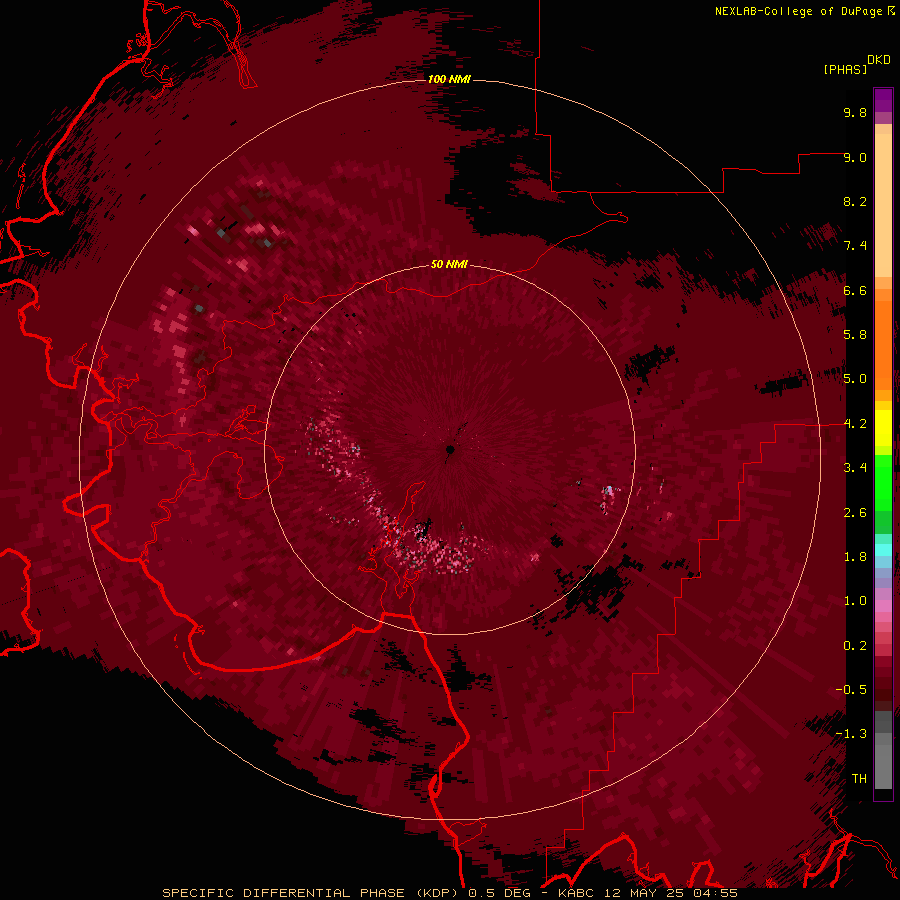Select the 6.6 legend value
900x900 pixels.
click(x=855, y=290)
